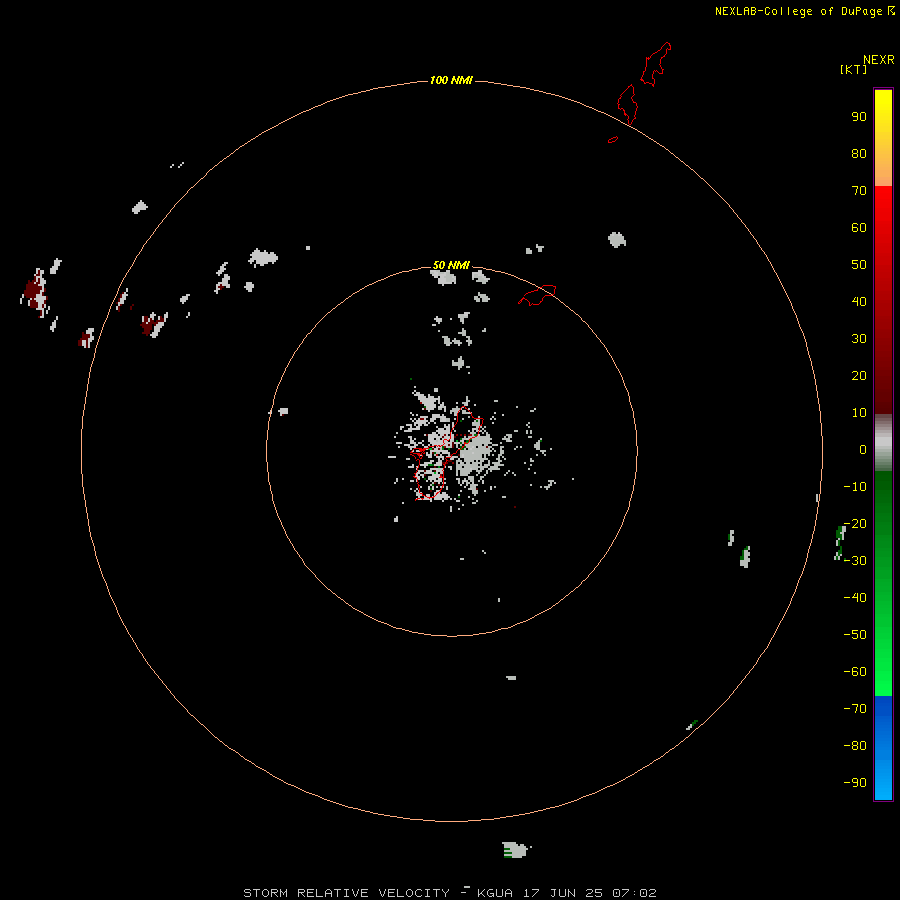
Task: Click the 80 value on velocity scale
Action: coord(859,154)
